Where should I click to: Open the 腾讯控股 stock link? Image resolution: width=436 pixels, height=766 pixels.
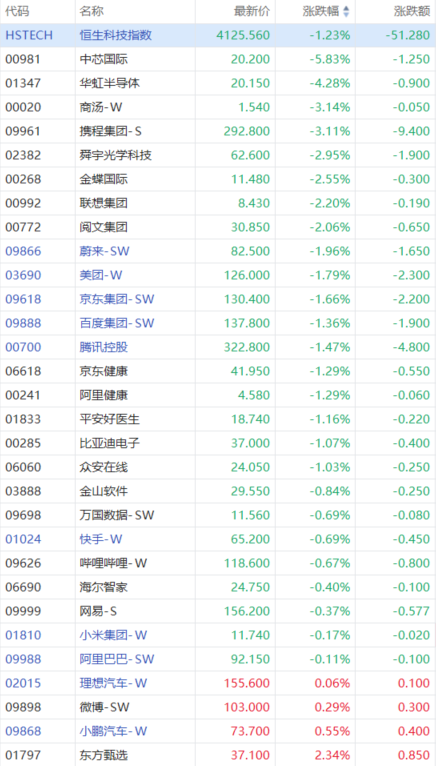coord(104,347)
